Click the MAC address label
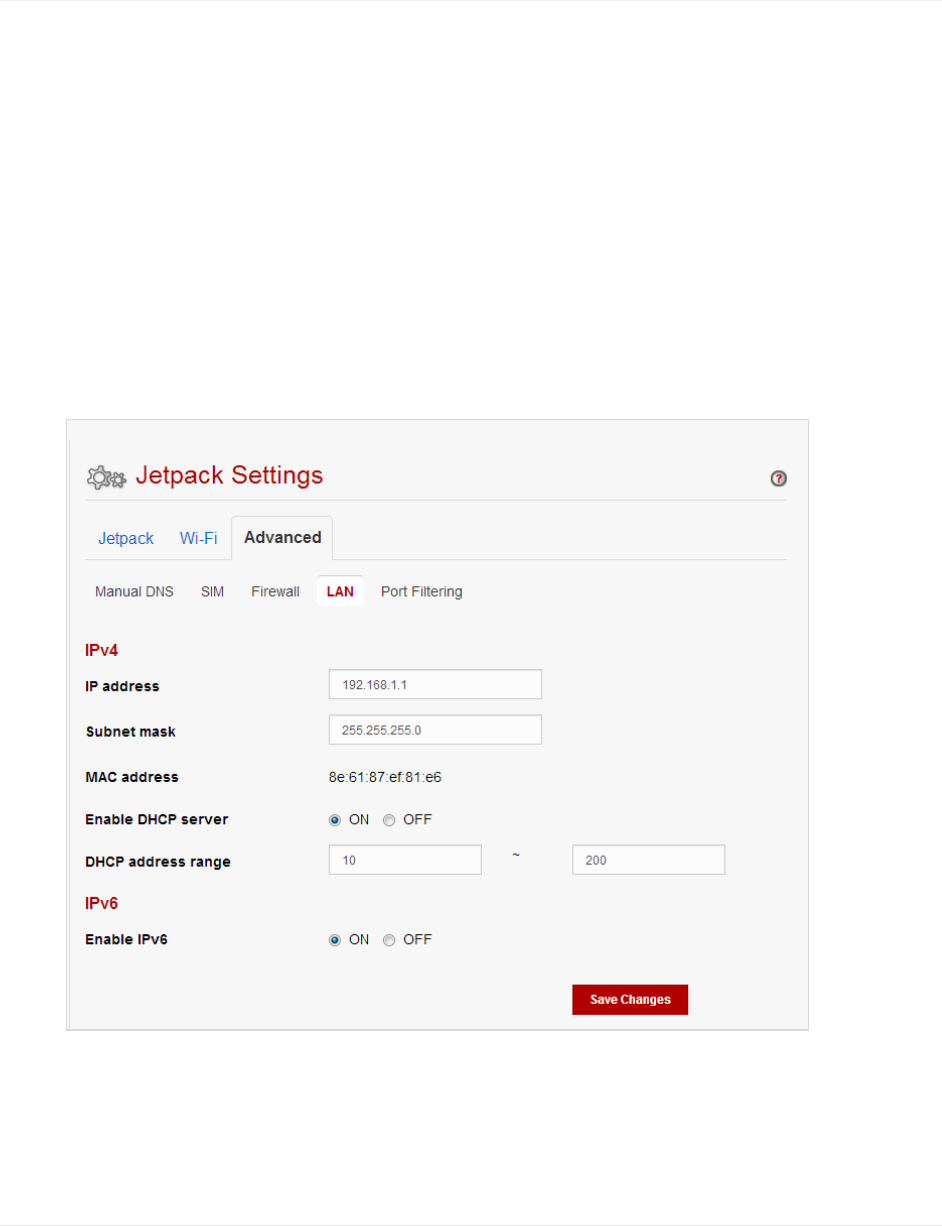The image size is (942, 1226). click(132, 776)
